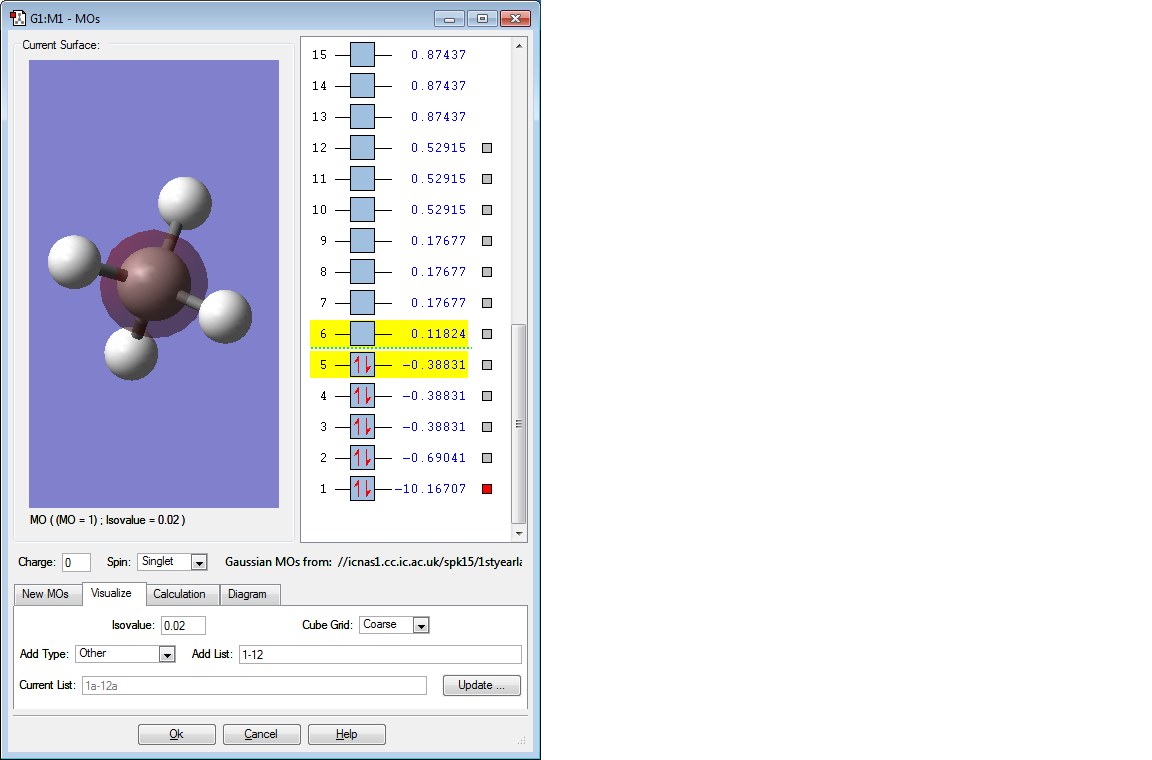Switch to the Calculation tab
This screenshot has height=760, width=1152.
[179, 594]
